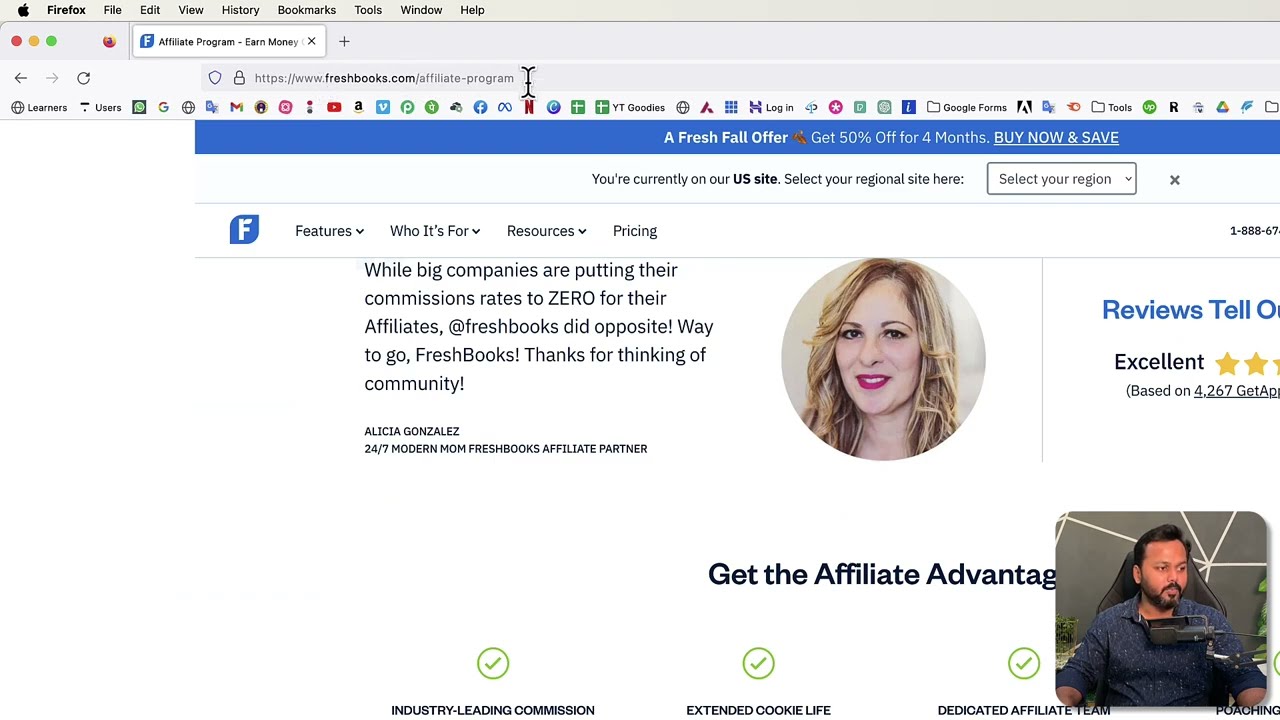Open the View menu

tap(190, 10)
